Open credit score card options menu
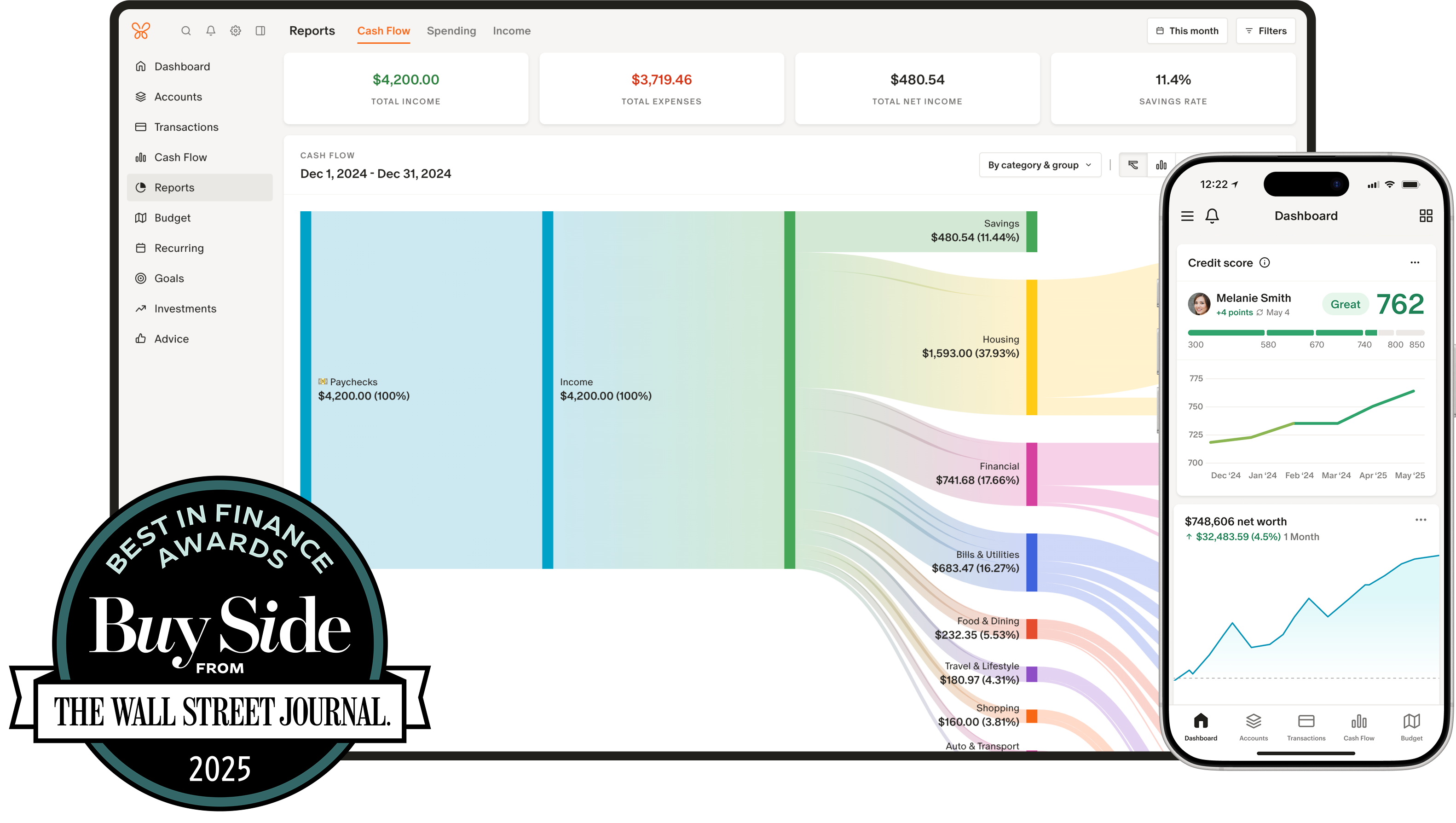 1415,262
